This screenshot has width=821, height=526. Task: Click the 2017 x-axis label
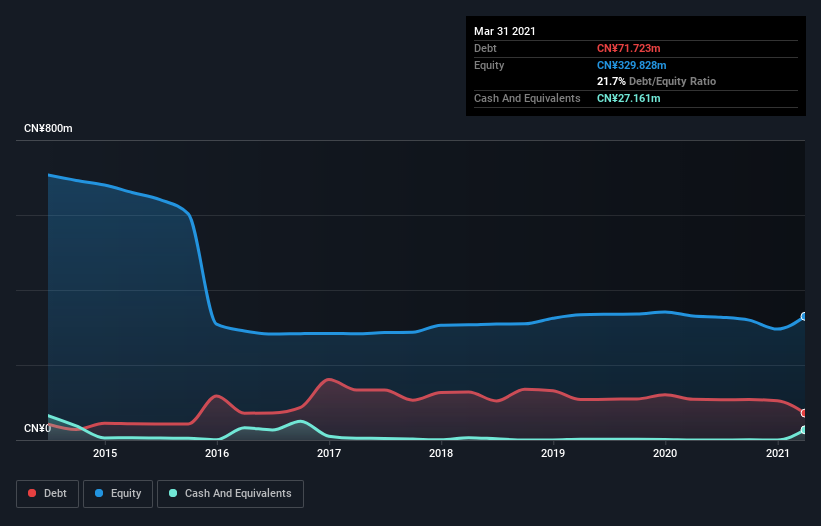[x=329, y=453]
